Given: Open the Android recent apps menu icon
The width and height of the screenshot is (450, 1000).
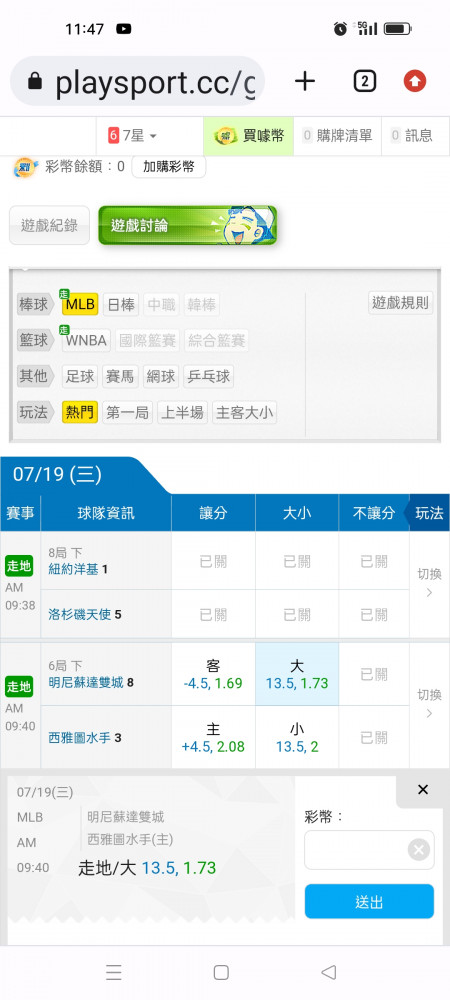Looking at the screenshot, I should 113,972.
